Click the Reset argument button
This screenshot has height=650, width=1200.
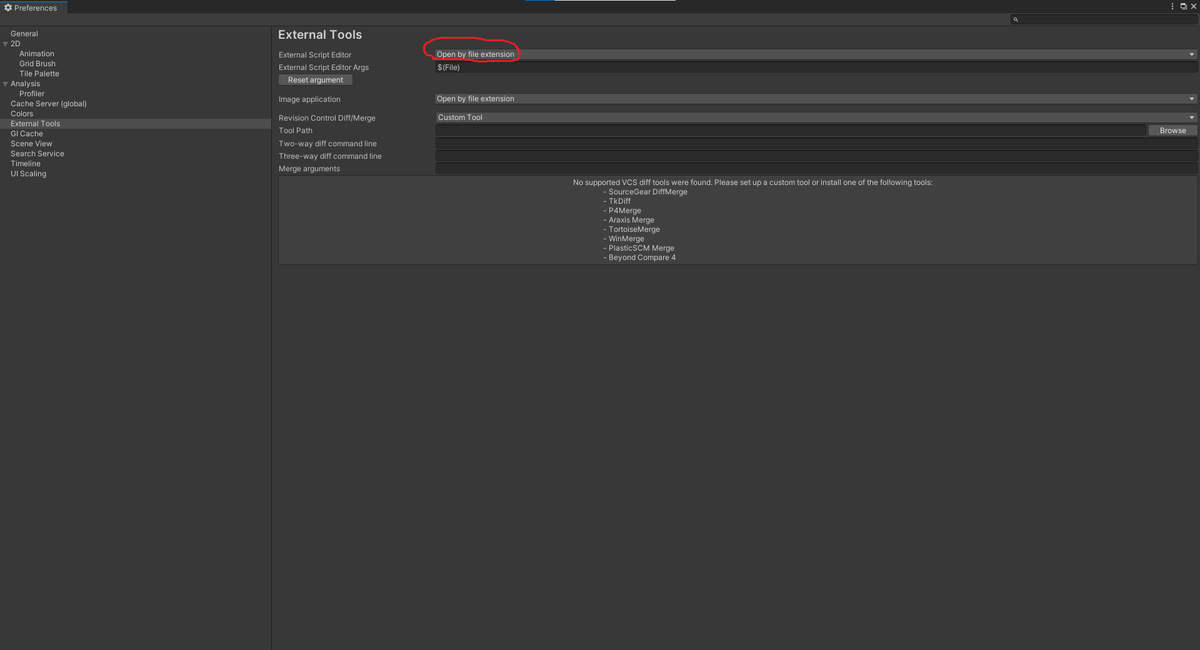point(315,80)
